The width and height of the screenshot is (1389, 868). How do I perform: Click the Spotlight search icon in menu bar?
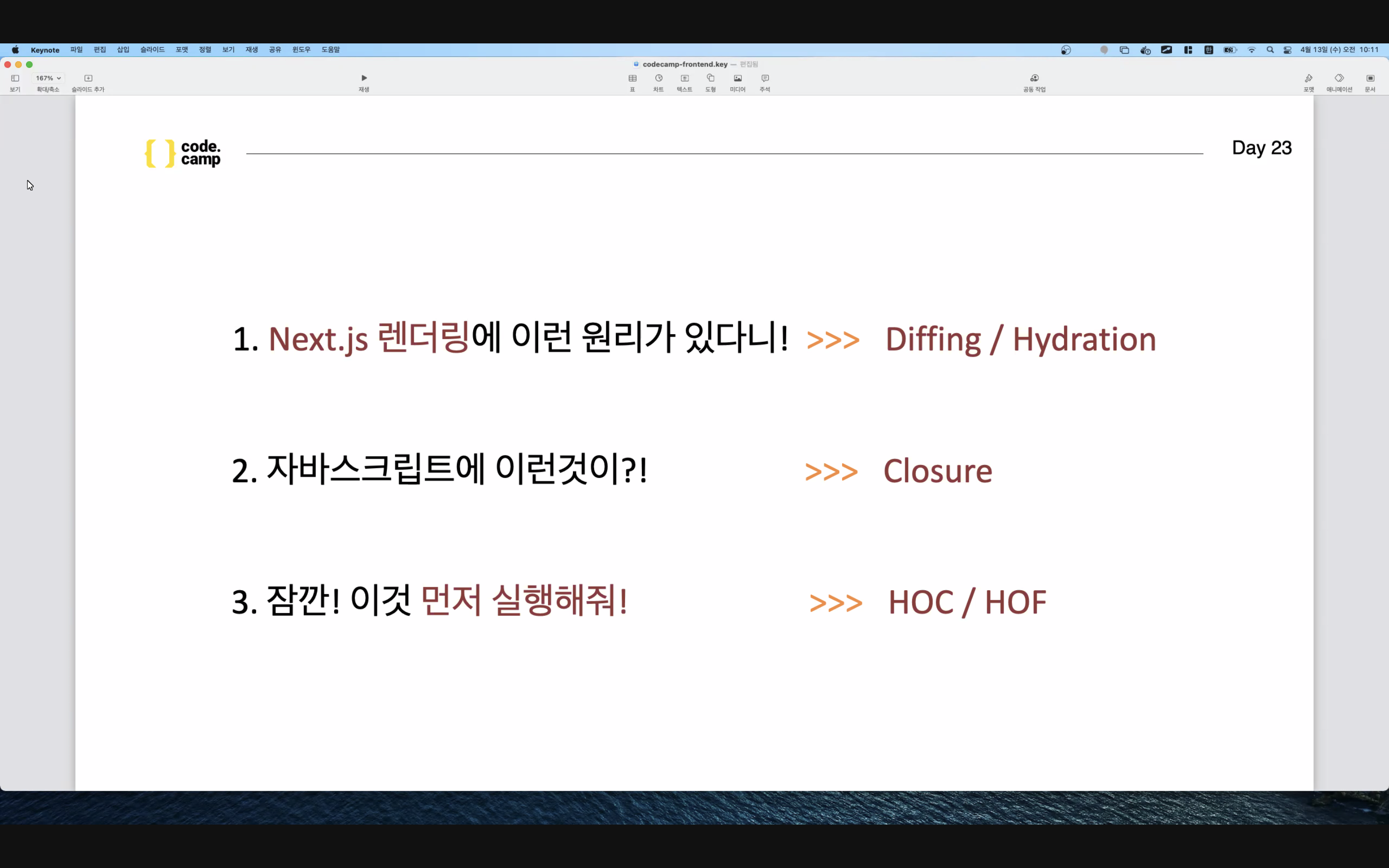(x=1269, y=50)
